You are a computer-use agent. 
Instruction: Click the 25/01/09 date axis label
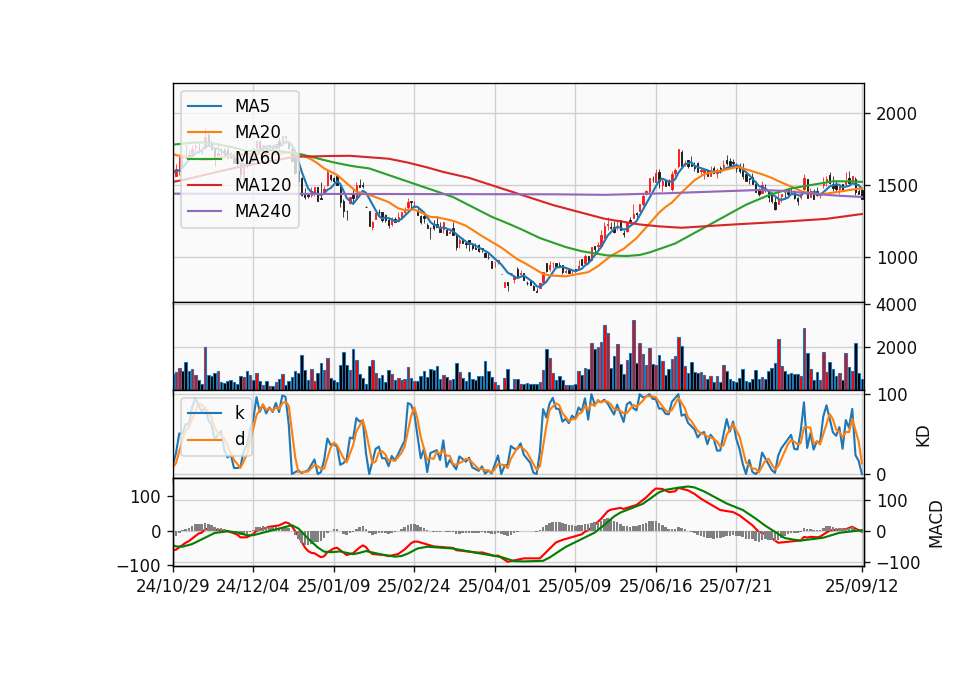coord(334,586)
